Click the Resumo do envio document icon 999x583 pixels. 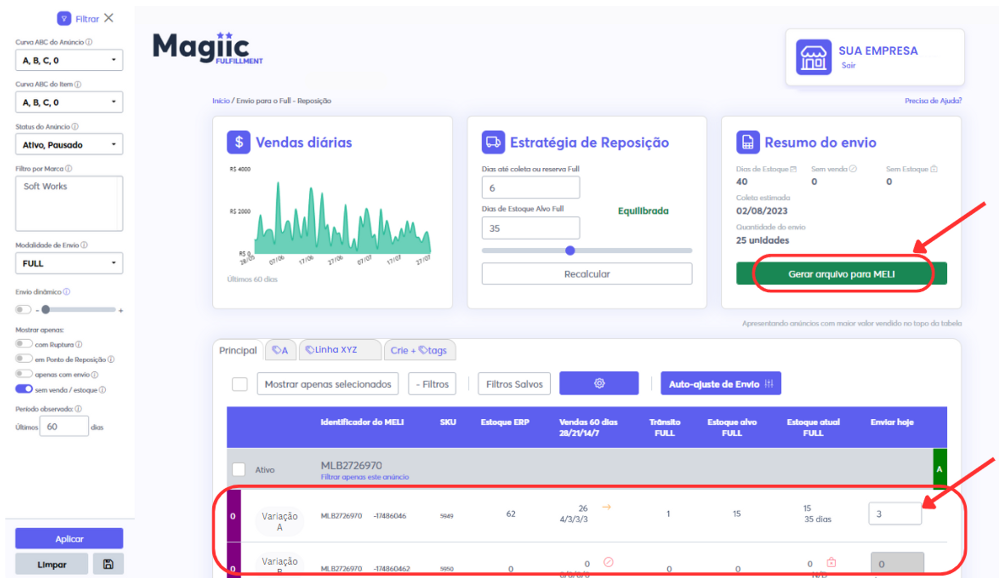pos(747,142)
